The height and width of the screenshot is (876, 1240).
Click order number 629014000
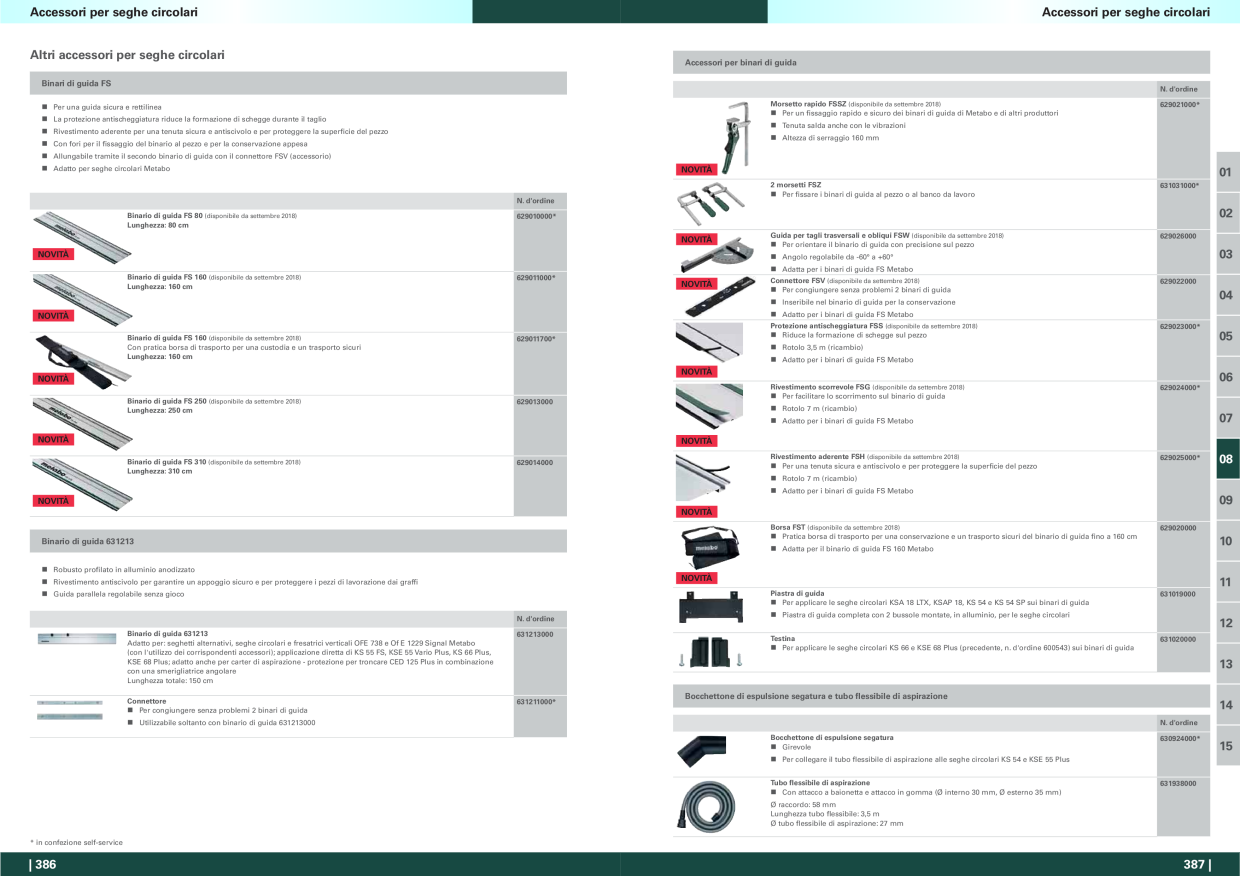click(535, 462)
